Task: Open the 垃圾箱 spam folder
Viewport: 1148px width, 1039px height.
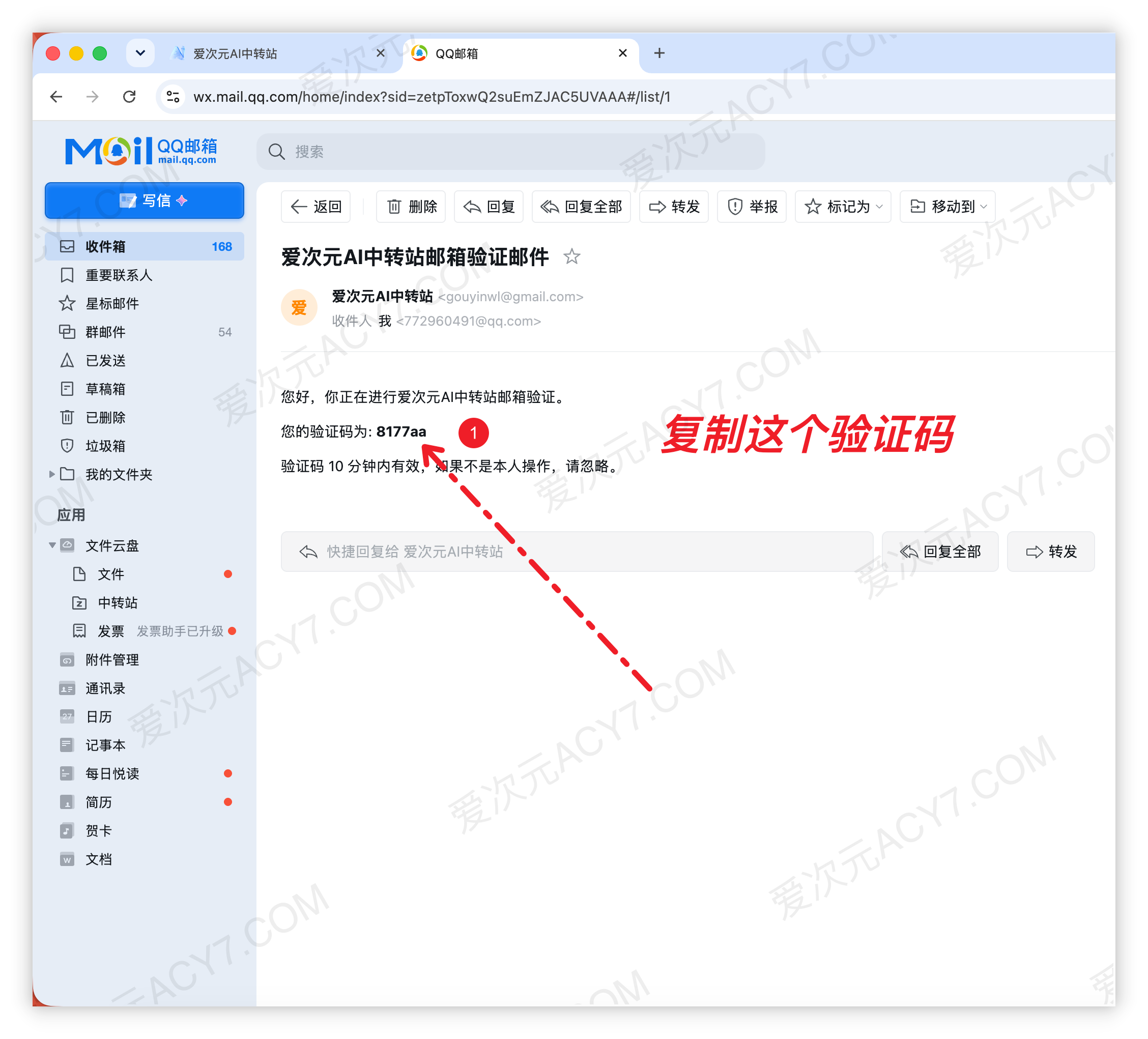Action: pyautogui.click(x=145, y=446)
